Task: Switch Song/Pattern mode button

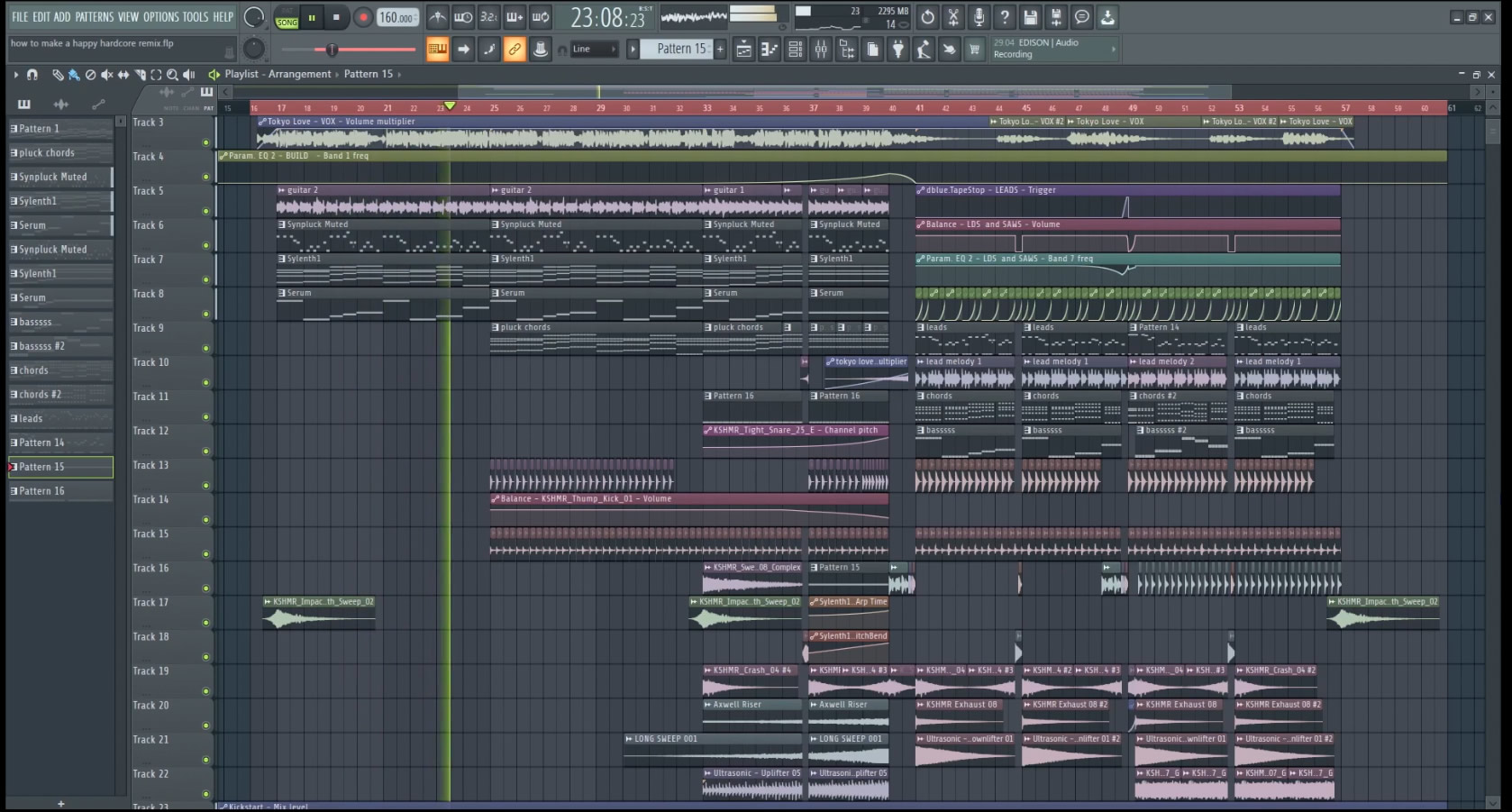Action: coord(287,17)
